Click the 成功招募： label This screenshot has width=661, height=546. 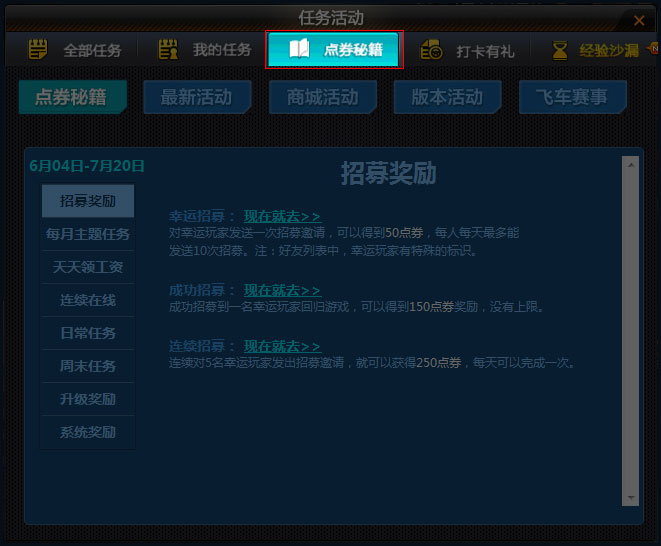pos(202,290)
